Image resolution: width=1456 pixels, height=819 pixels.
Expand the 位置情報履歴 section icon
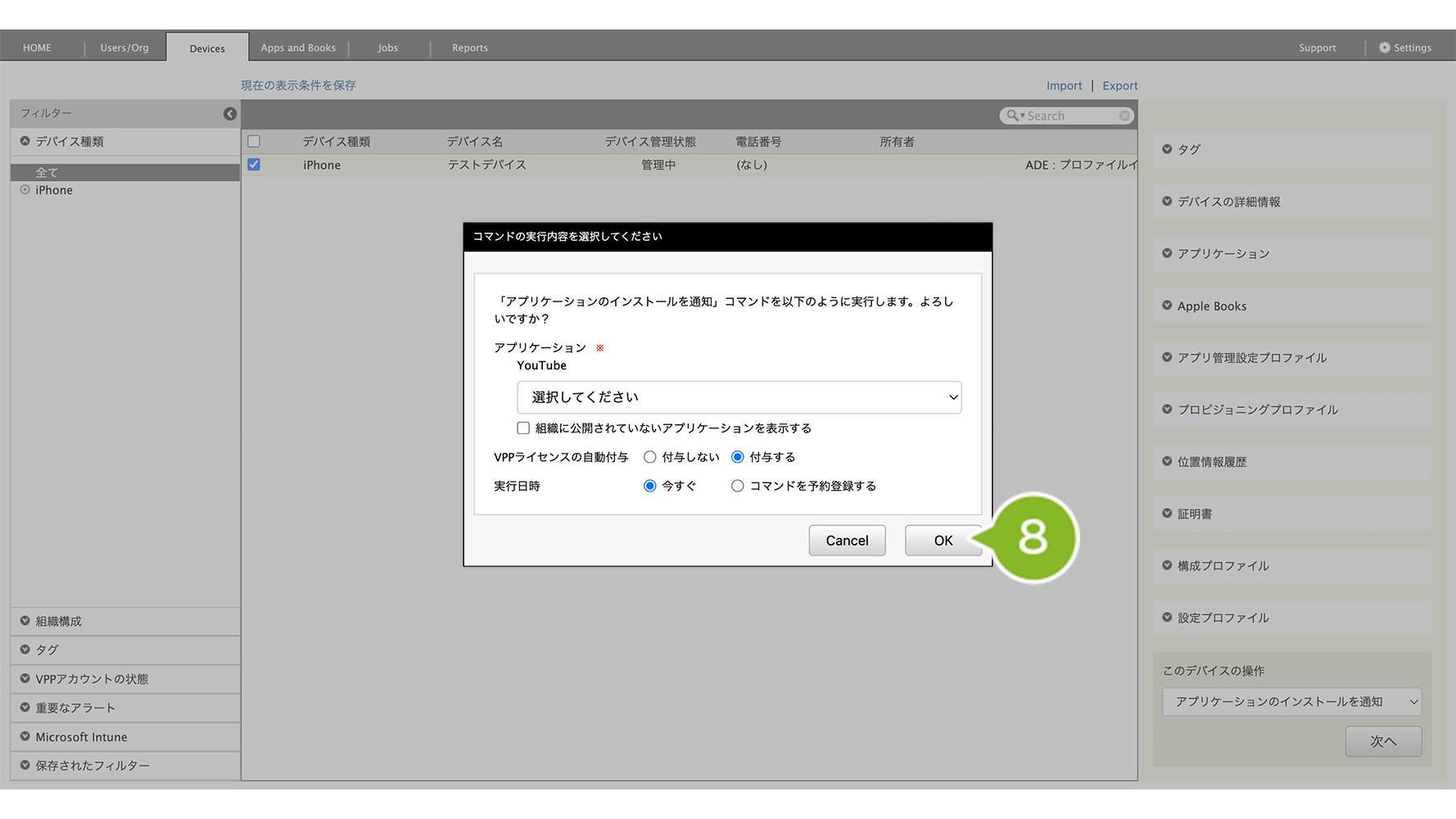1167,461
